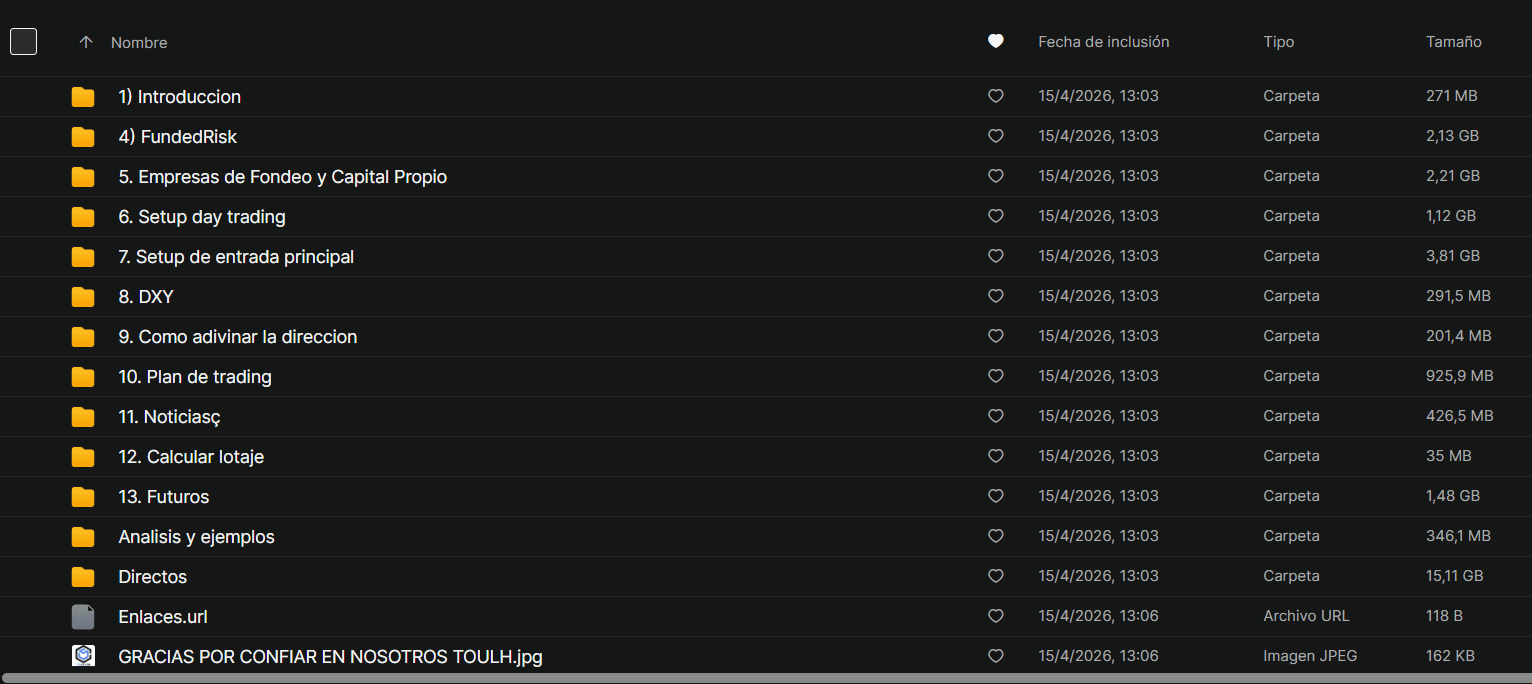Image resolution: width=1532 pixels, height=684 pixels.
Task: Toggle sort direction arrow beside Nombre
Action: pos(86,42)
